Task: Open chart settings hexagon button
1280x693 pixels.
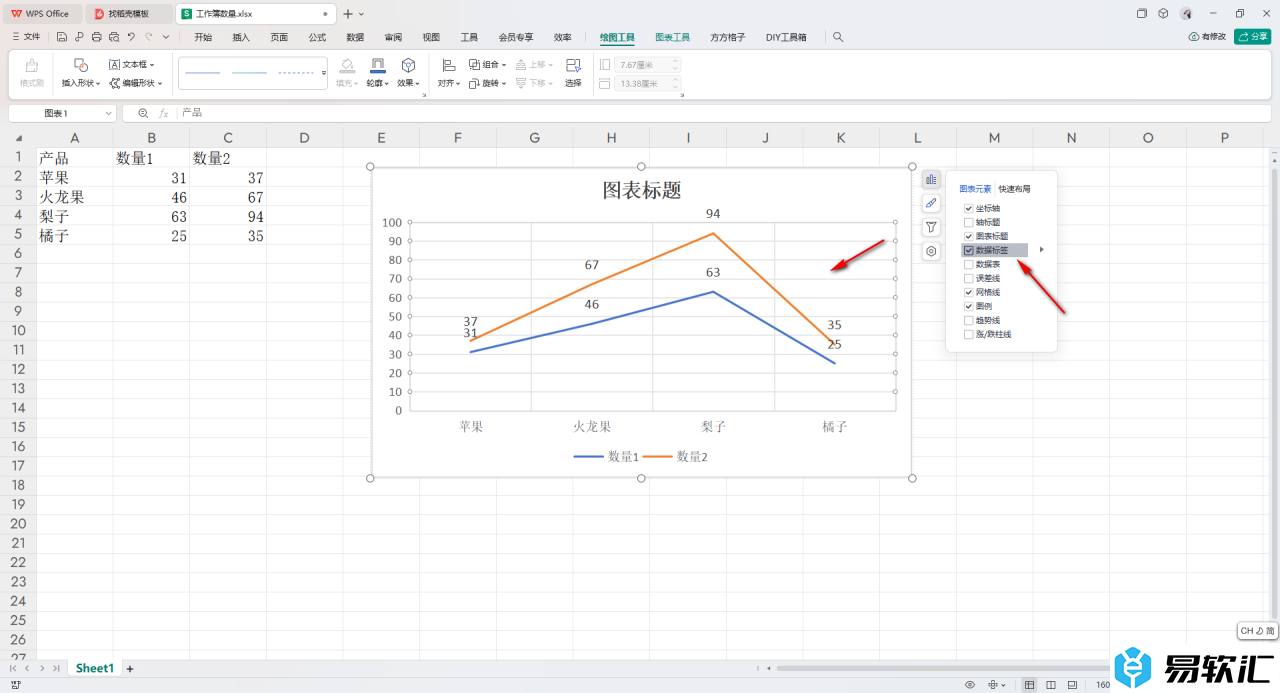Action: [x=931, y=251]
